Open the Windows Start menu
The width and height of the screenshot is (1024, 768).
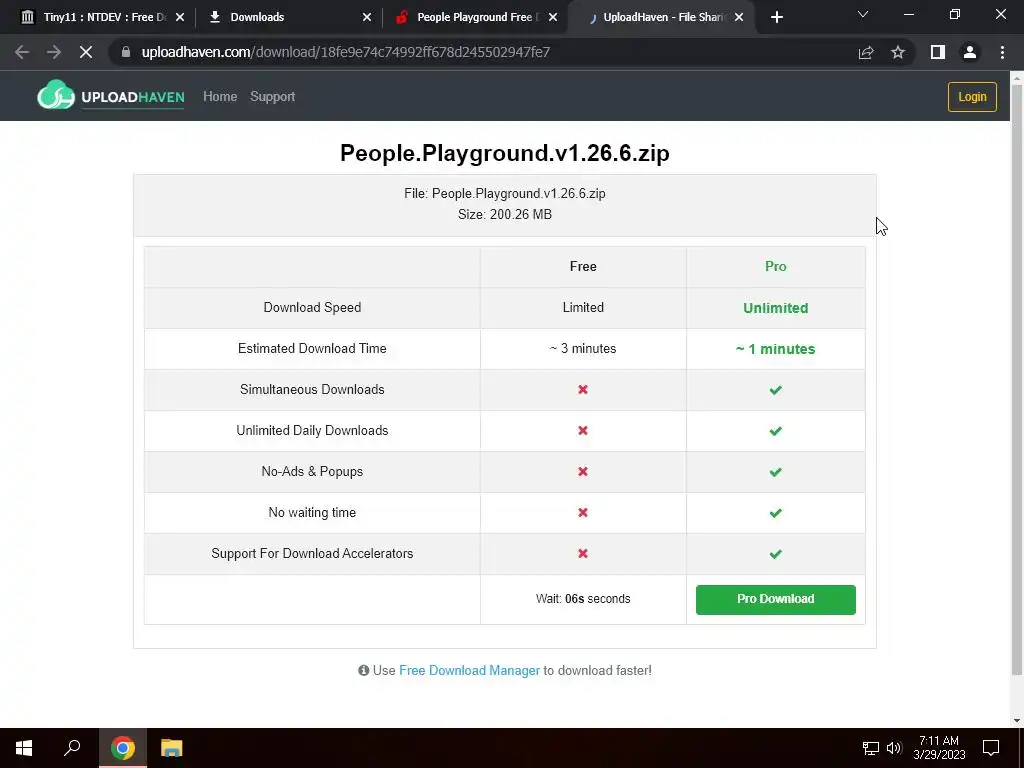24,748
